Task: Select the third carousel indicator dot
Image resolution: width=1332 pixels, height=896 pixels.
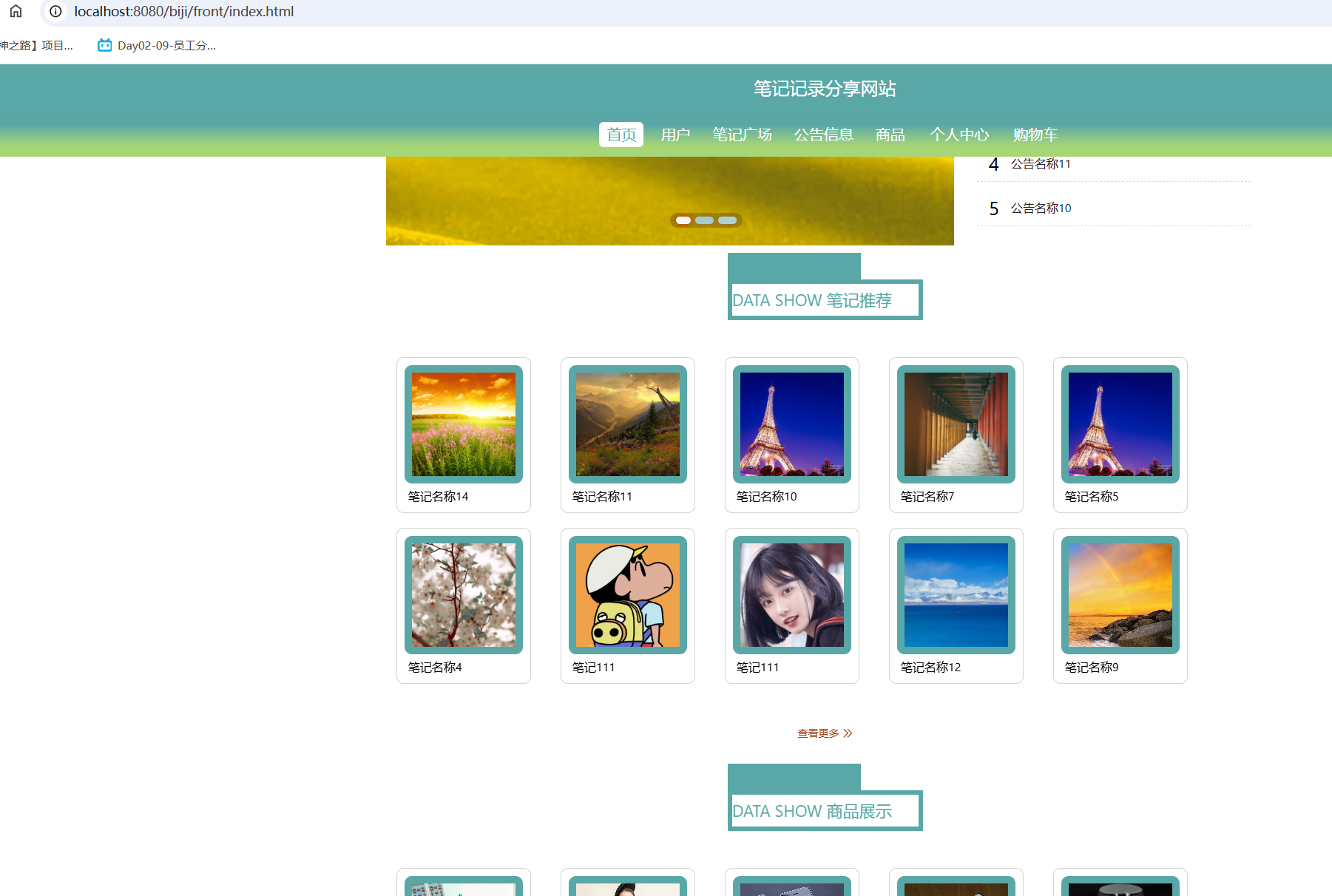Action: click(x=728, y=220)
